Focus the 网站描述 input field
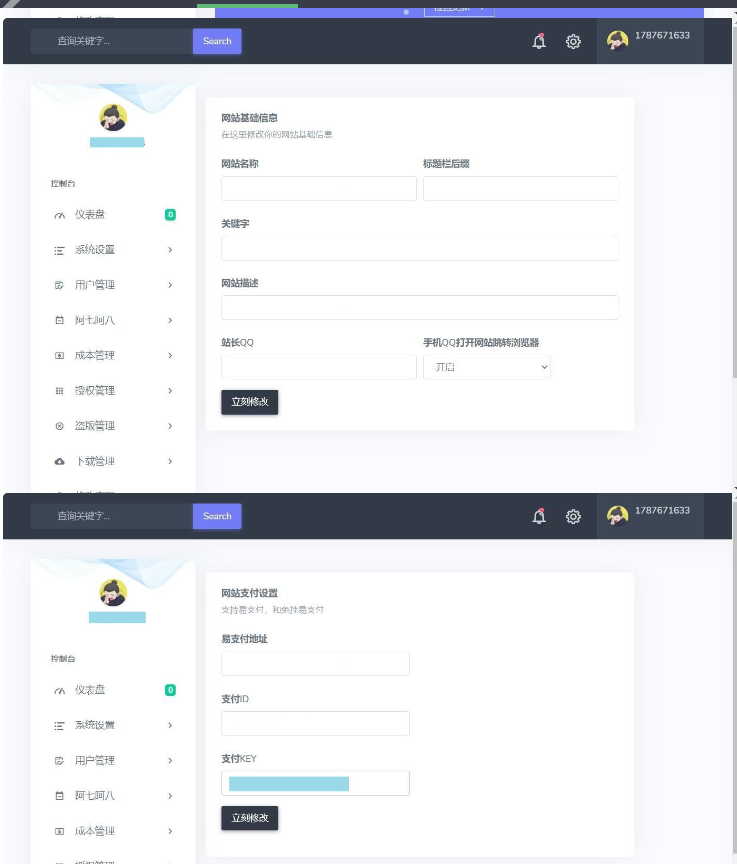Viewport: 737px width, 864px height. point(420,307)
